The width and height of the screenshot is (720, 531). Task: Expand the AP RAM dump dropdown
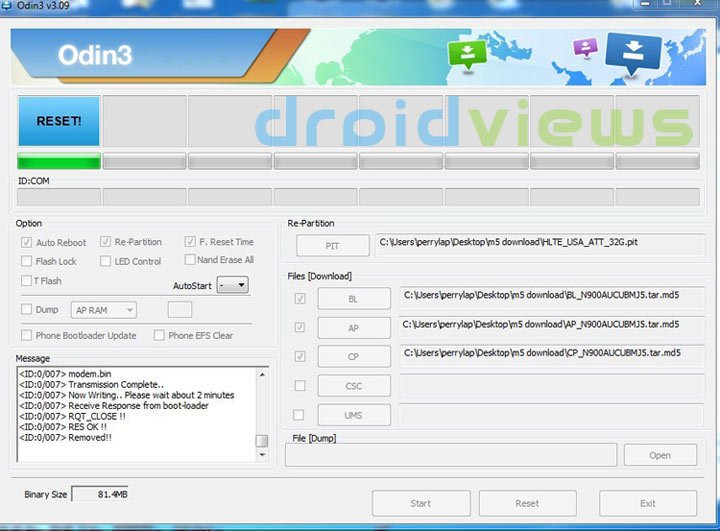(104, 310)
